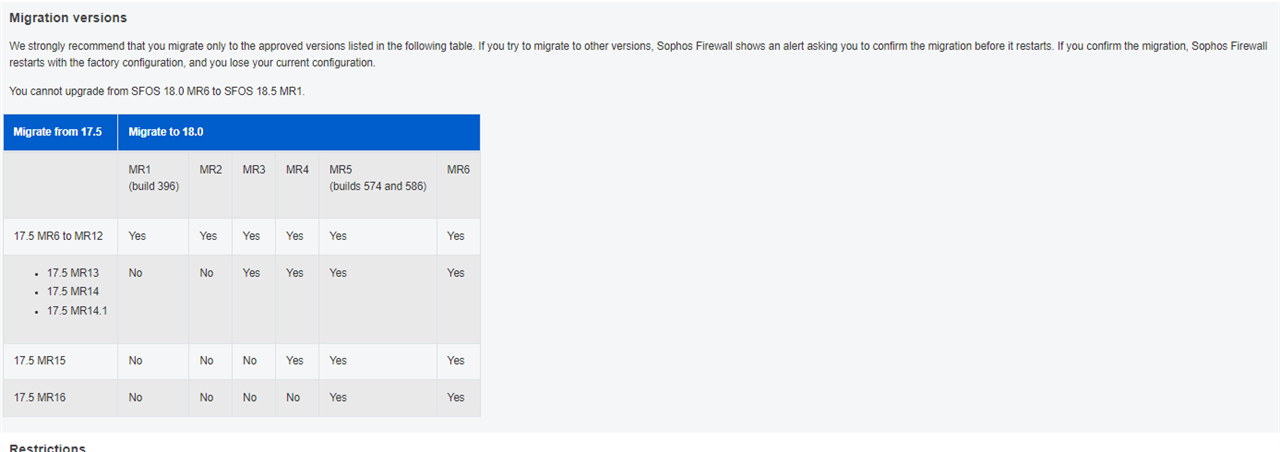Image resolution: width=1280 pixels, height=452 pixels.
Task: Click 'No' under MR4 in the 17.5 MR16 row
Action: [x=293, y=397]
